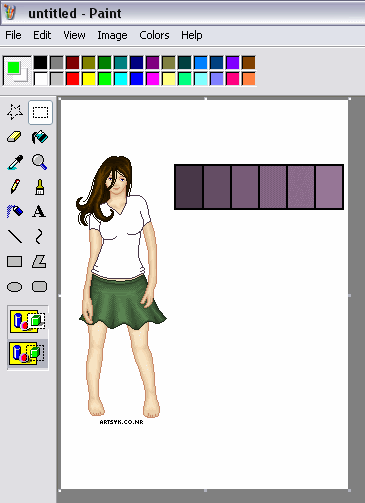Pick the Airbrush spray can tool
365x503 pixels.
click(x=15, y=211)
